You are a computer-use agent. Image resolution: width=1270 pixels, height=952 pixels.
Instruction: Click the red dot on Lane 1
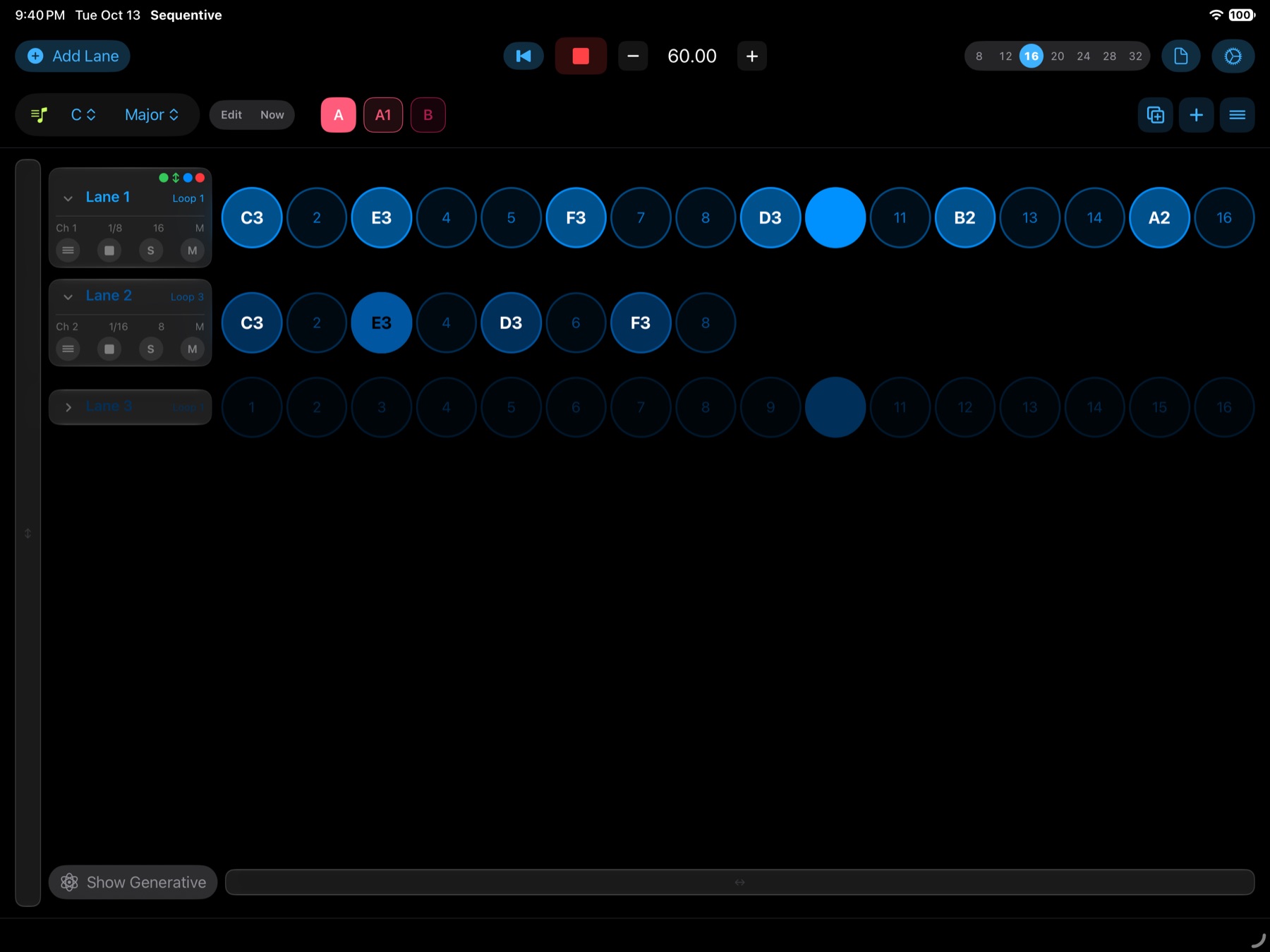tap(200, 178)
